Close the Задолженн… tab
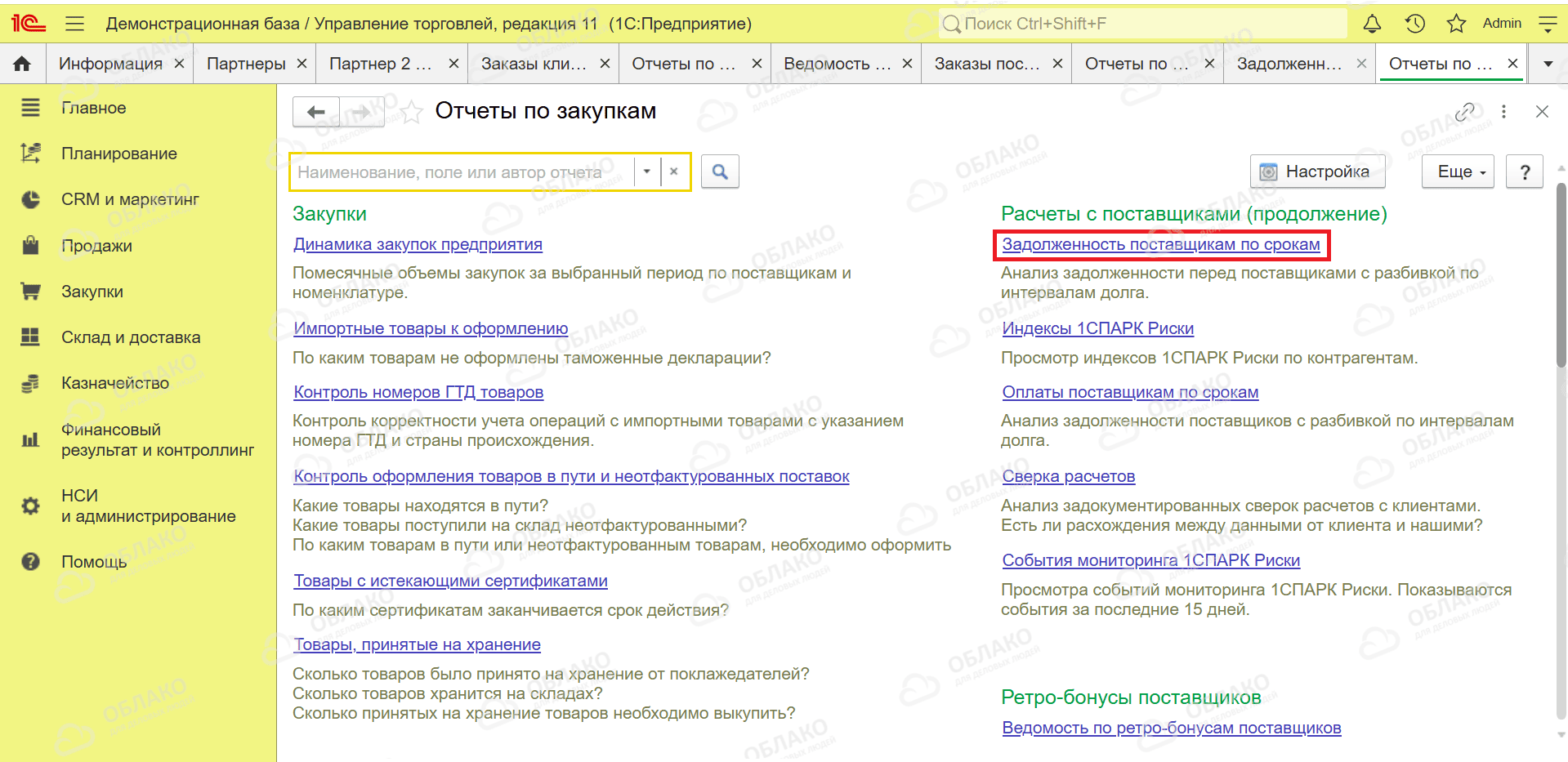This screenshot has width=1568, height=762. pos(1361,64)
